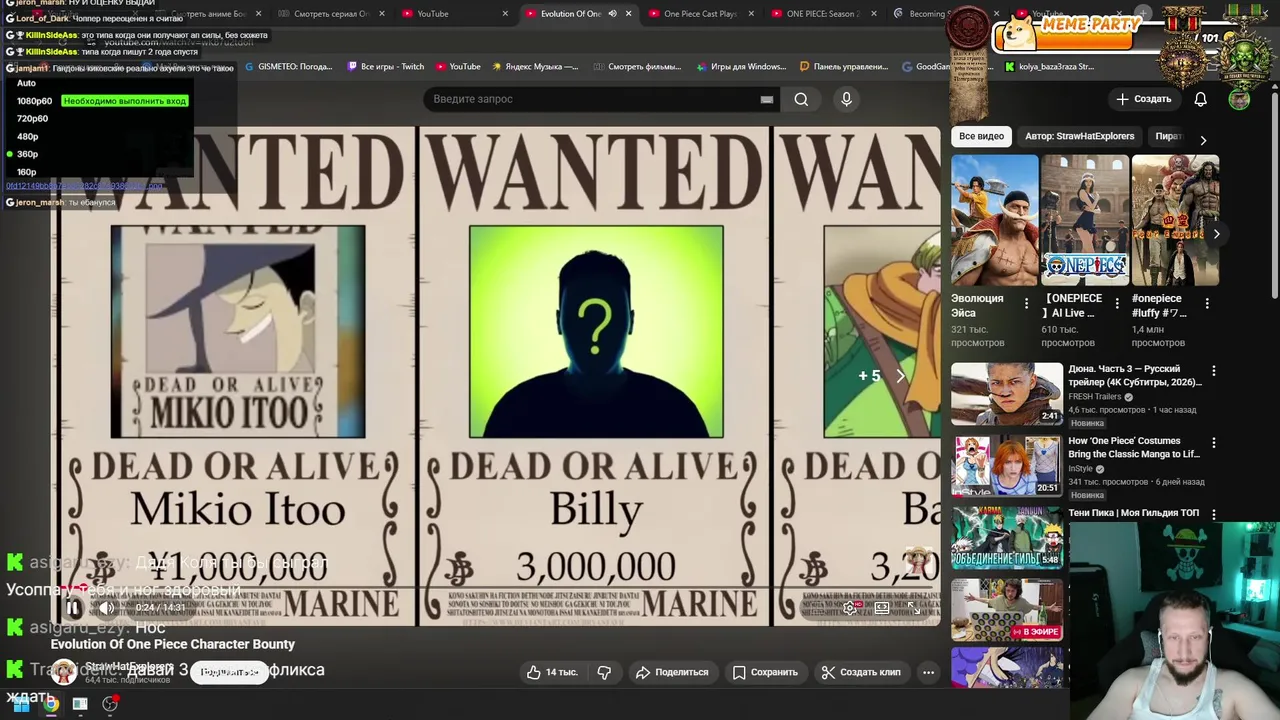Open options menu for ONEPIECE AI Live short
1280x720 pixels.
pos(1116,303)
